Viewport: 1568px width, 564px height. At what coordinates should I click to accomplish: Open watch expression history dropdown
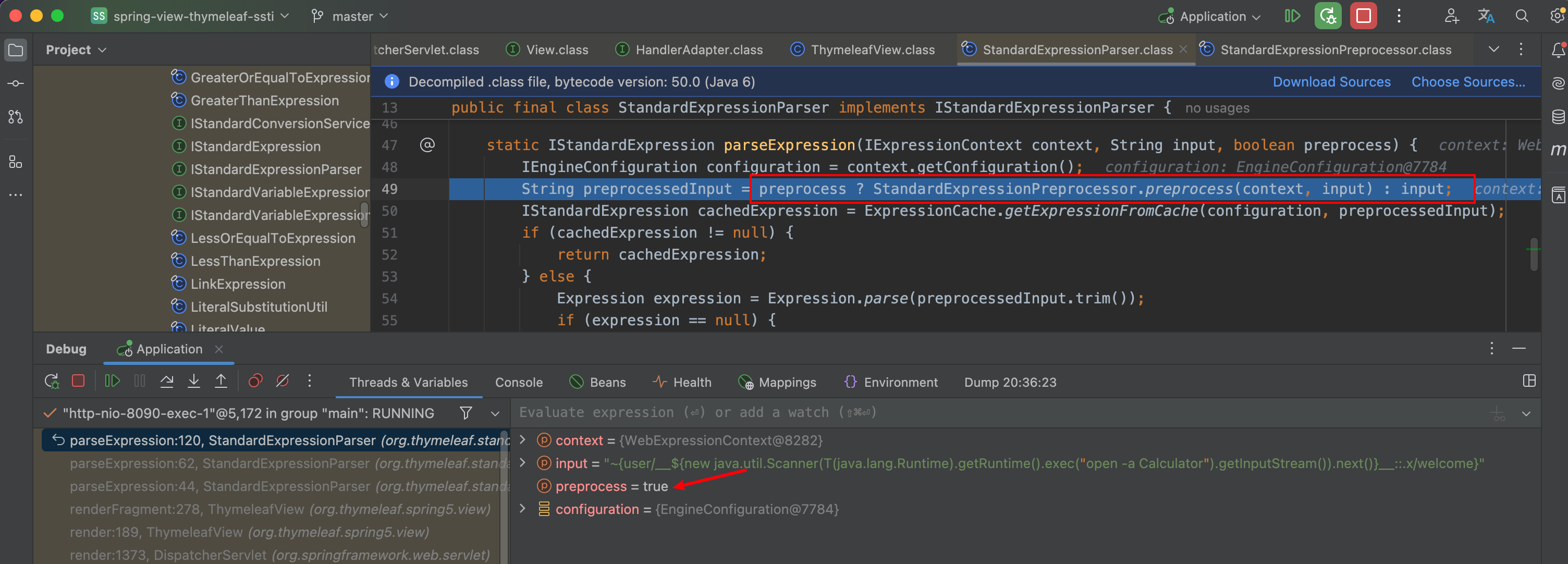point(1526,414)
